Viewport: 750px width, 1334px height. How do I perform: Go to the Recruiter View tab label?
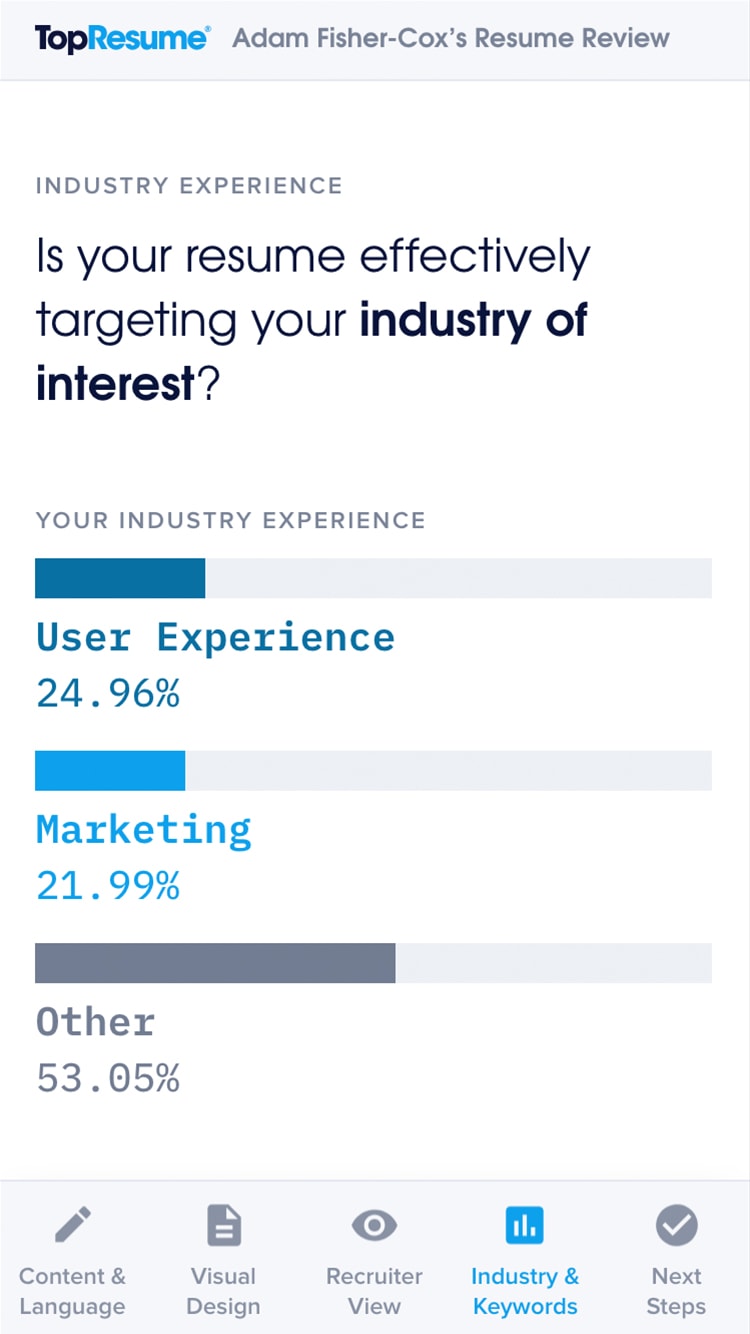pos(374,1291)
